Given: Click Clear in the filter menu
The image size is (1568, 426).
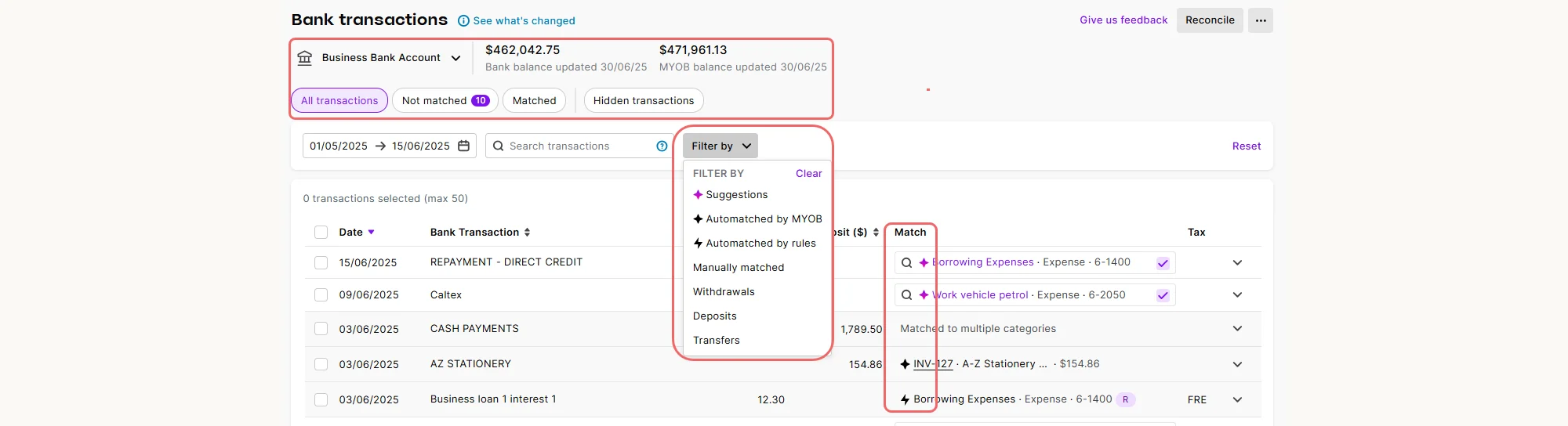Looking at the screenshot, I should coord(809,174).
